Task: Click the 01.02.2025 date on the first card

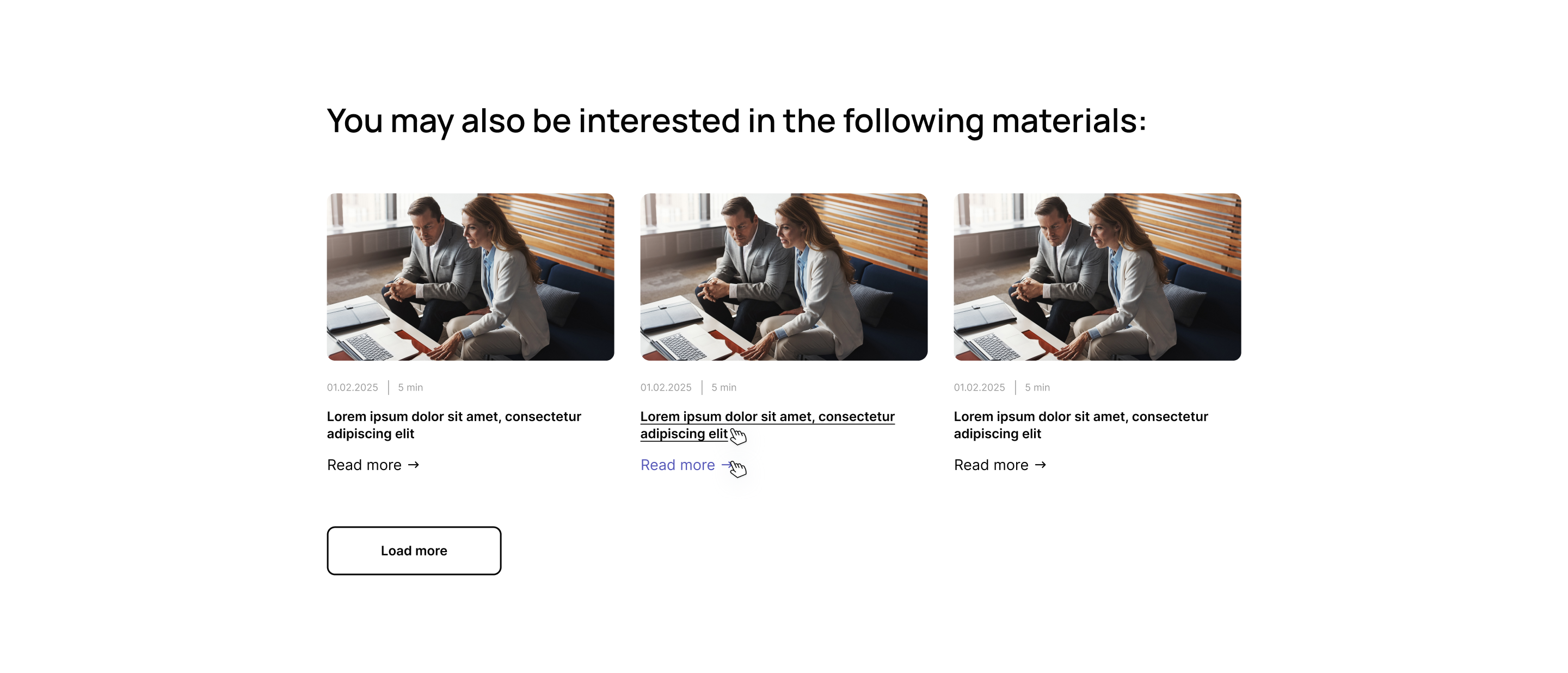Action: 353,387
